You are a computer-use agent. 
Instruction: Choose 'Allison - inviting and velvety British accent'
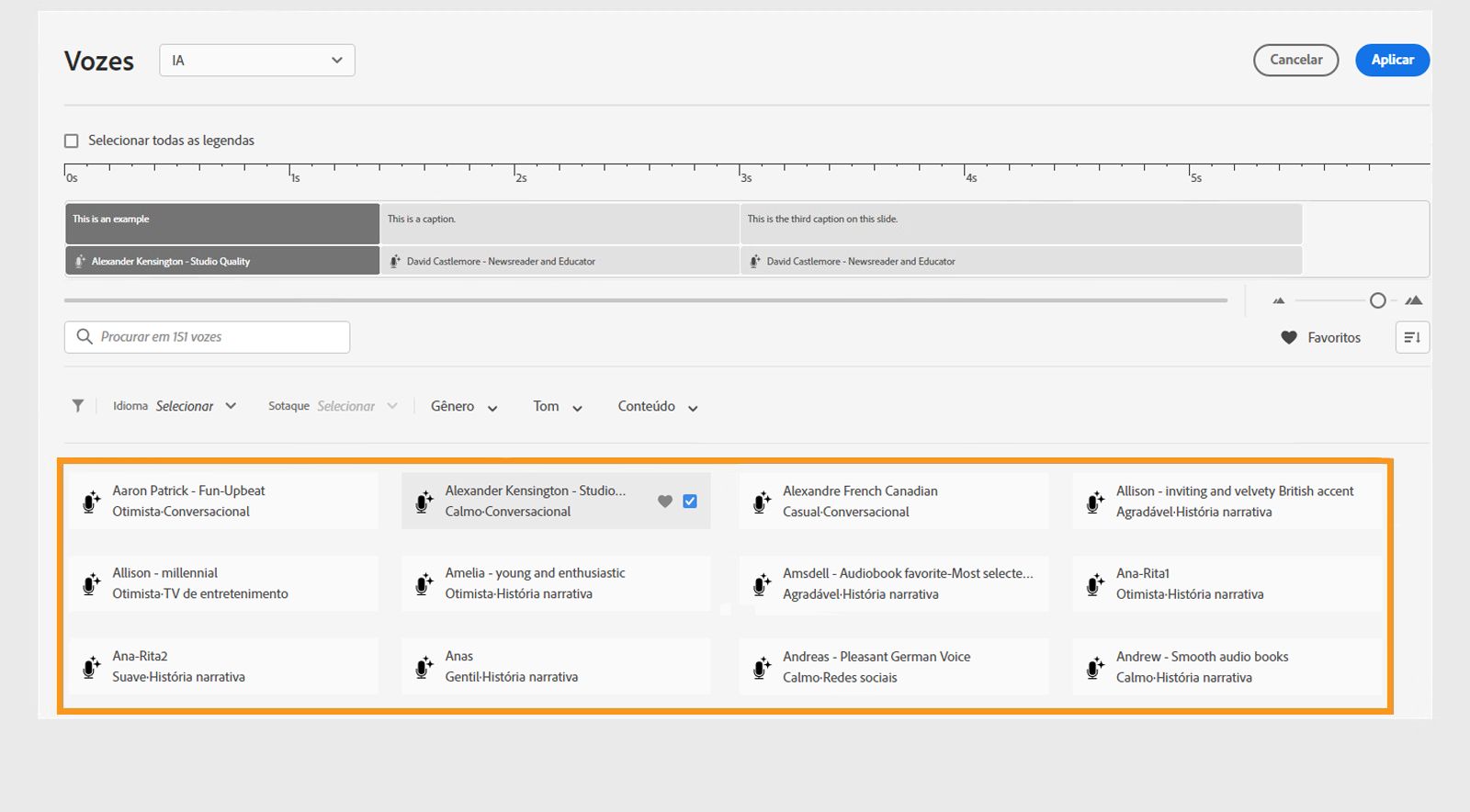pyautogui.click(x=1235, y=491)
